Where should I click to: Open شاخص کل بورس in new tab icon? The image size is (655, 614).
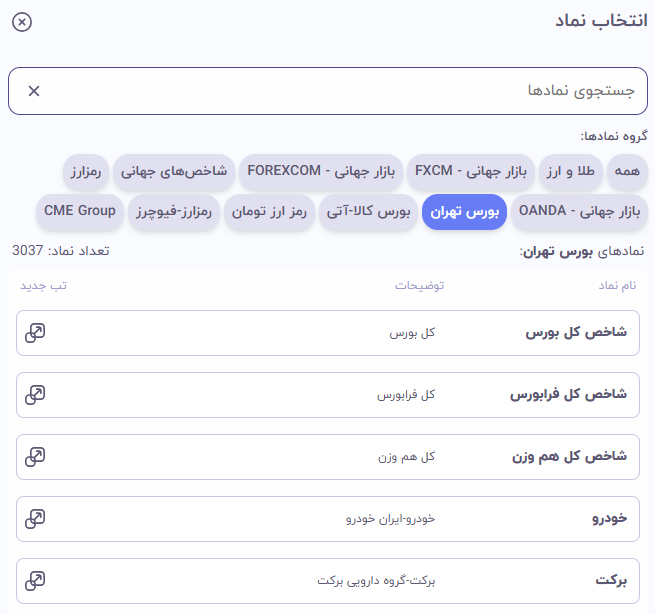(x=35, y=333)
